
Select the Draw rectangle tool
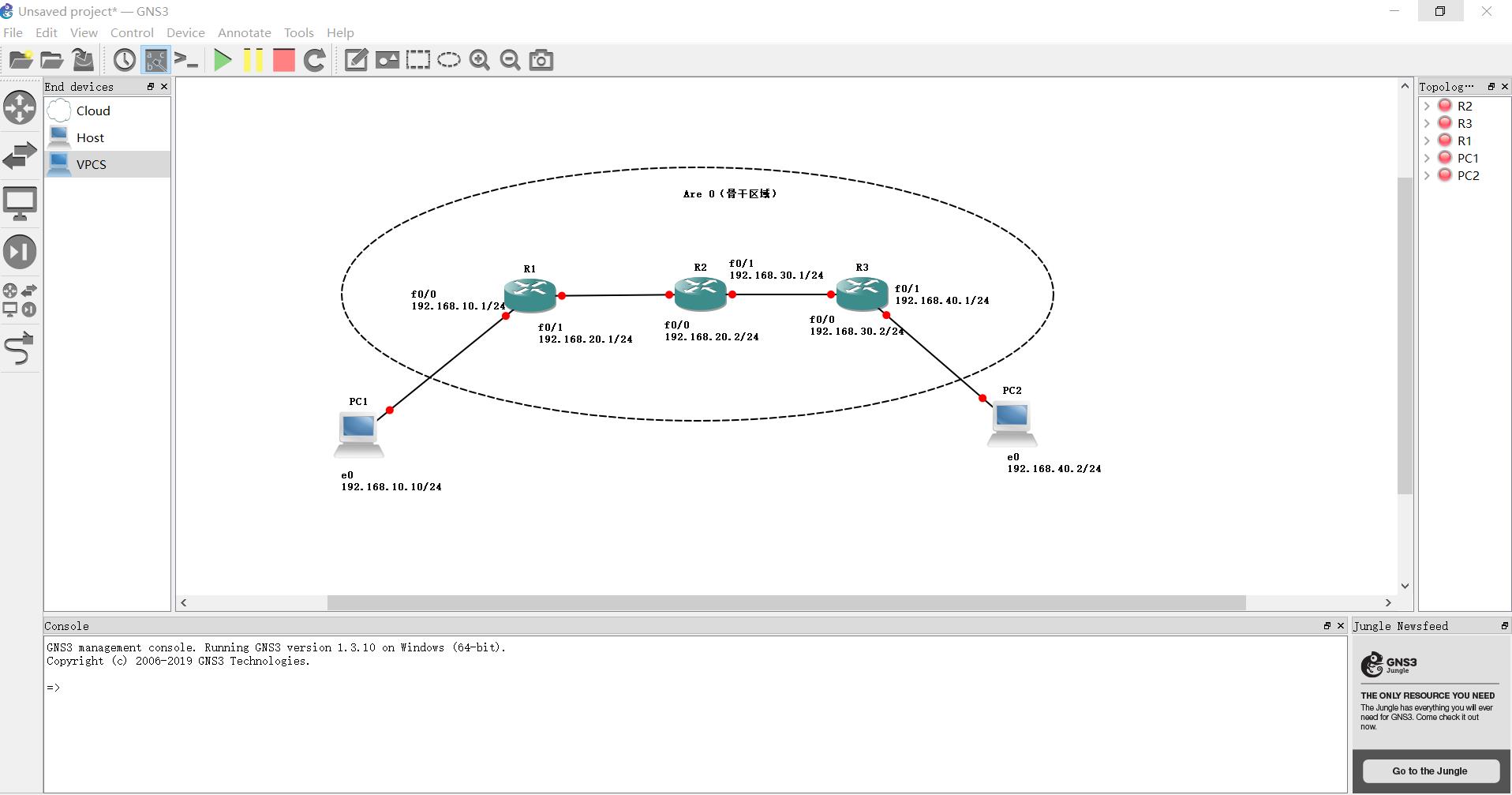pos(417,59)
